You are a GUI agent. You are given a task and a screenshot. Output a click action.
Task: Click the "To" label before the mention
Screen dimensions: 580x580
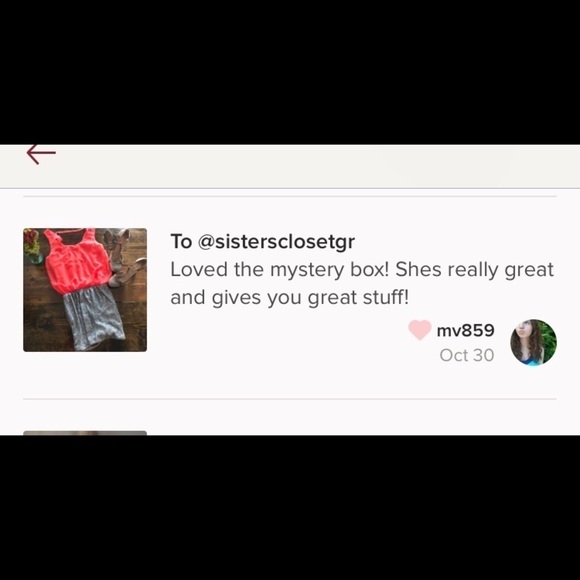[181, 242]
